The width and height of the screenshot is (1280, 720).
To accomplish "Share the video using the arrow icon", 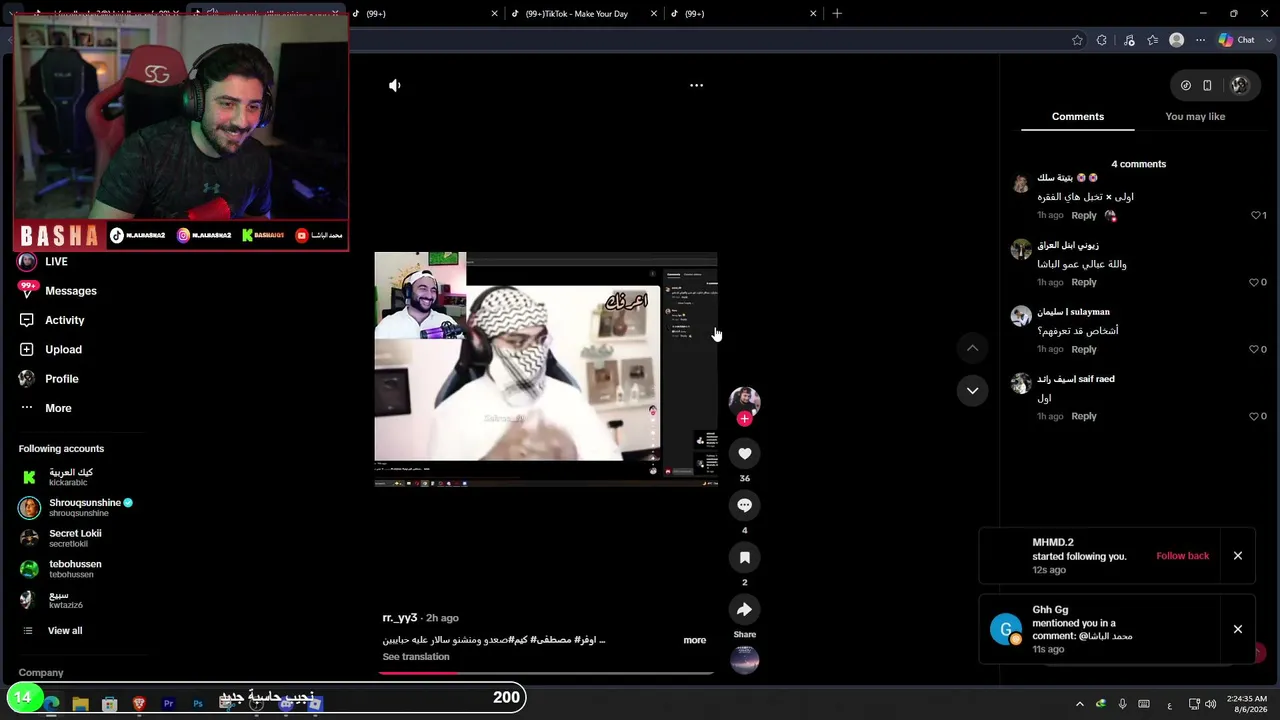I will [744, 610].
